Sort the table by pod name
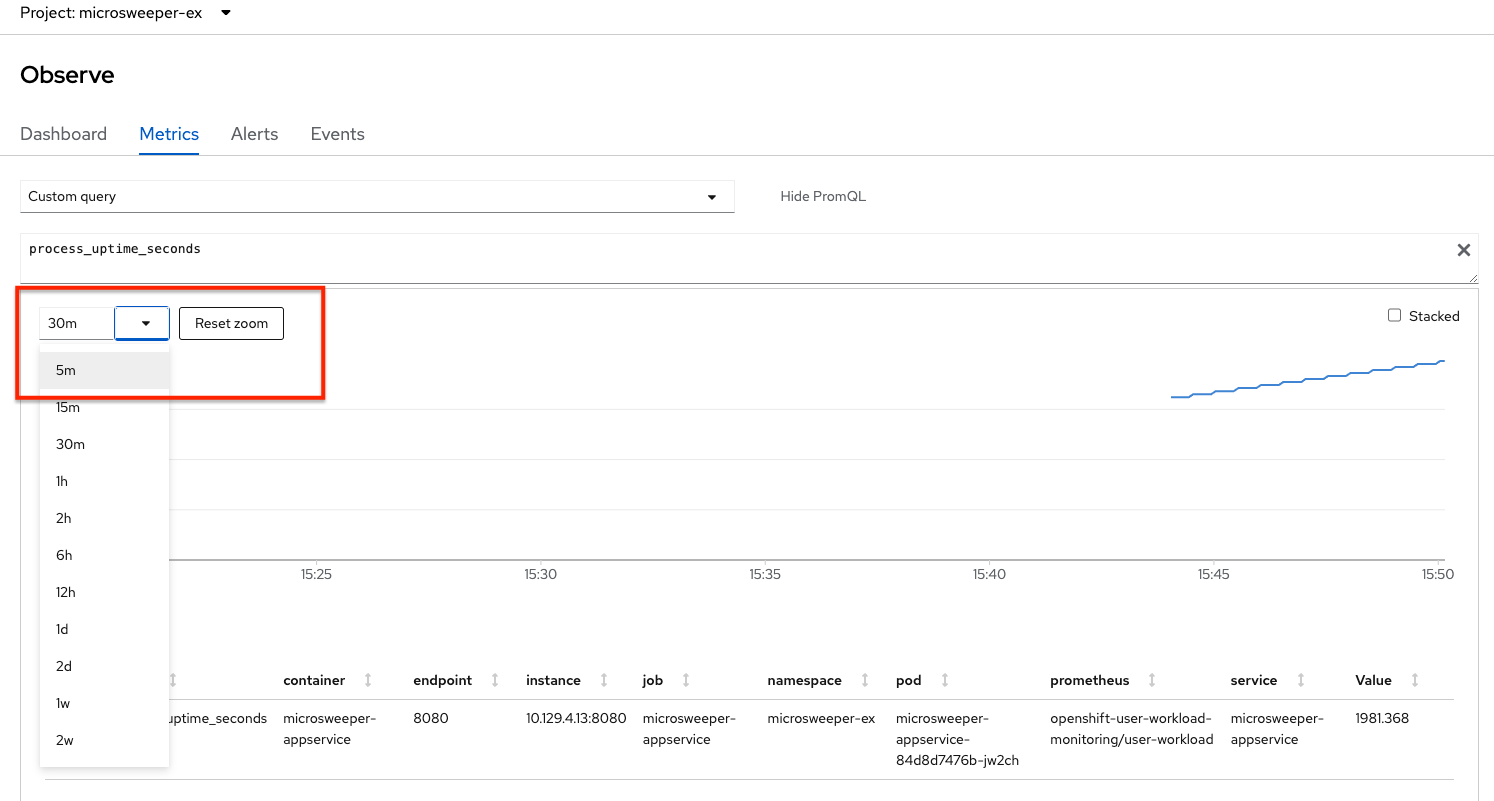 click(944, 679)
